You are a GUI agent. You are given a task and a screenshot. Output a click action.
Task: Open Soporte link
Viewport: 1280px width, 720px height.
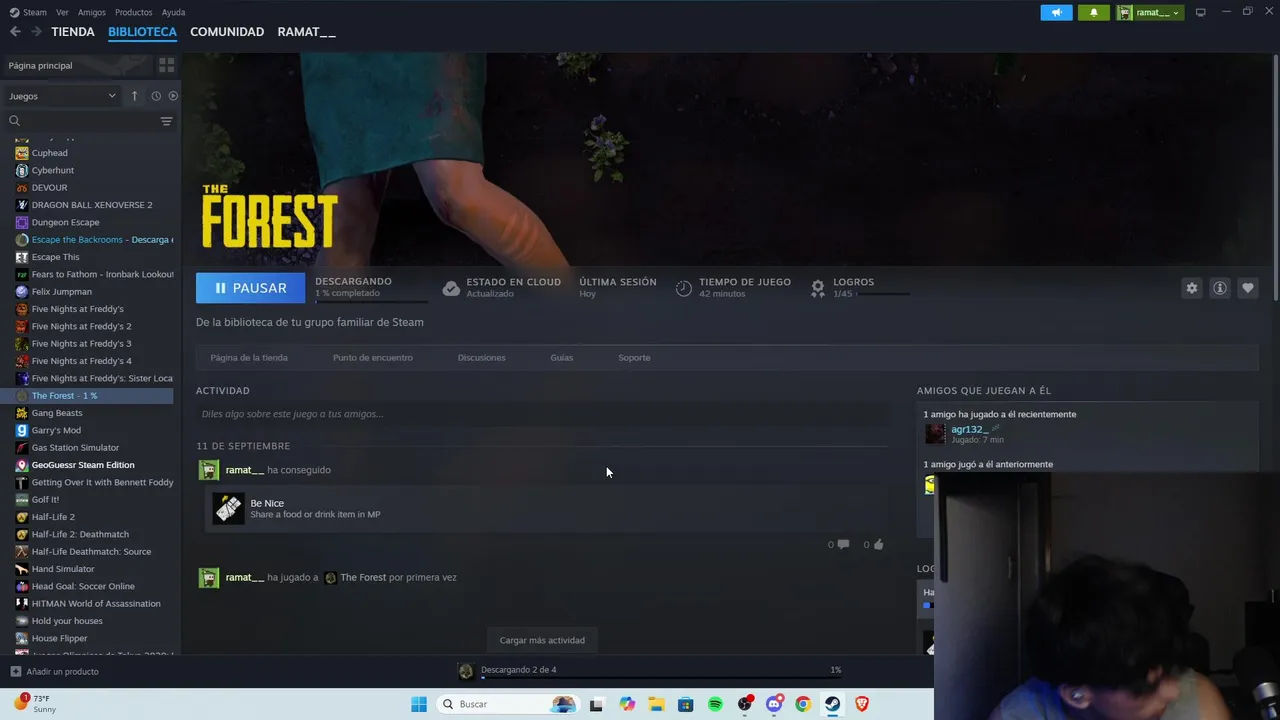[x=634, y=357]
